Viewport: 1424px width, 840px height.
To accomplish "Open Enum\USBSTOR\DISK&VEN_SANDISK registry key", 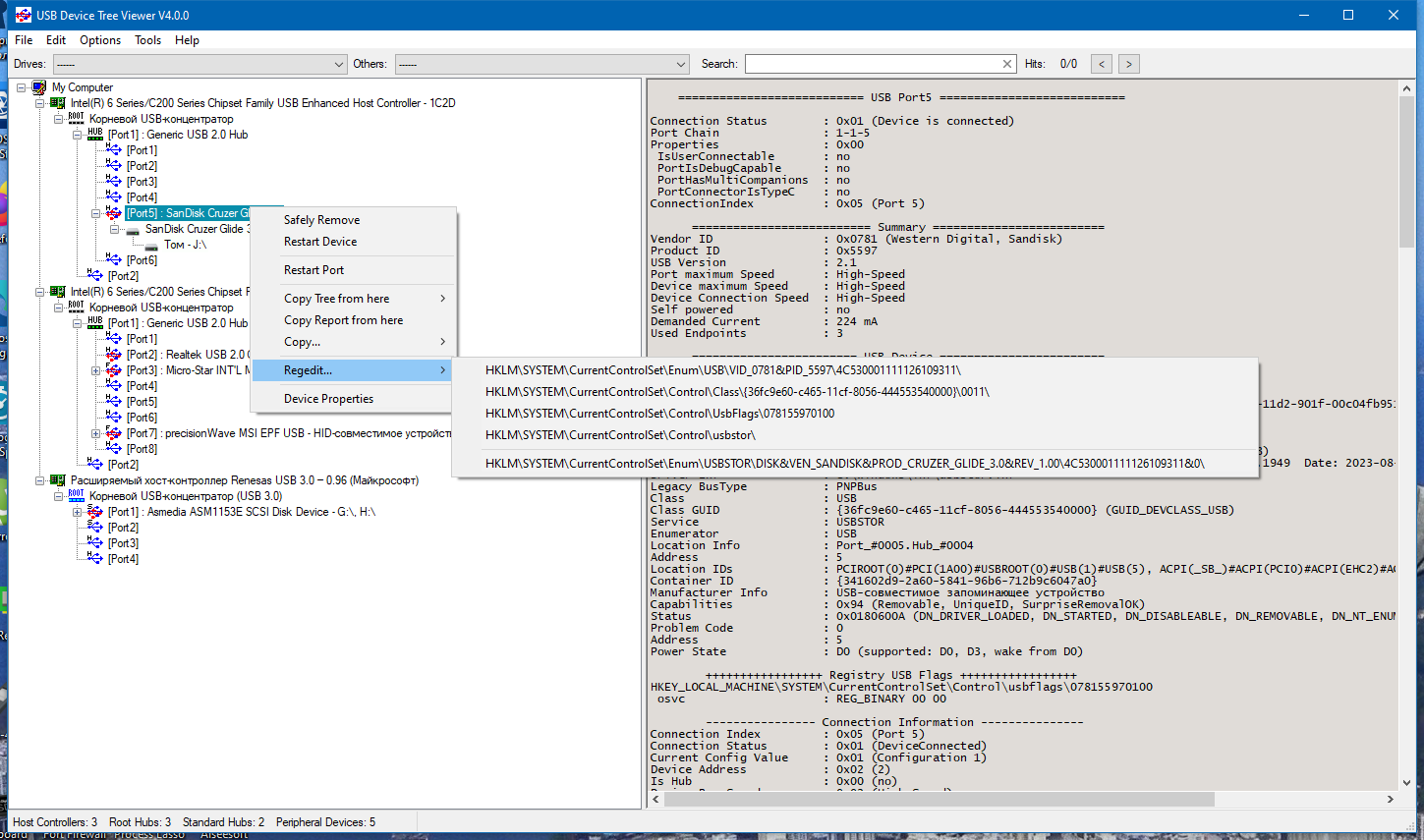I will 855,464.
